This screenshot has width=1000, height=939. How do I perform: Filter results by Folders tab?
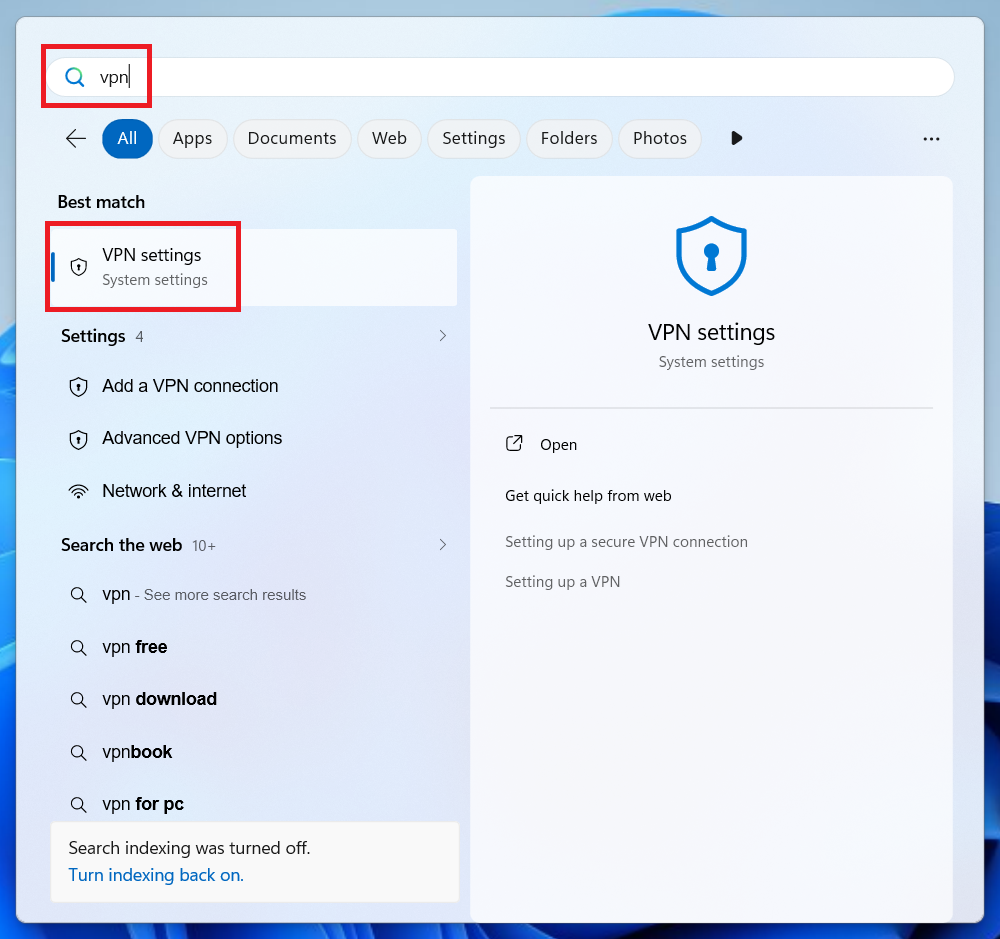click(569, 138)
